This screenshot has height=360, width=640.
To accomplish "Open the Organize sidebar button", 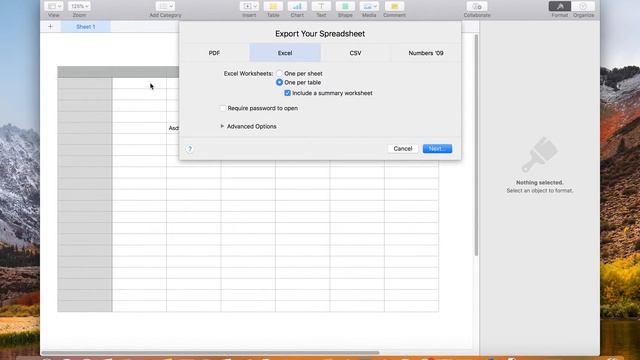I will pyautogui.click(x=583, y=7).
